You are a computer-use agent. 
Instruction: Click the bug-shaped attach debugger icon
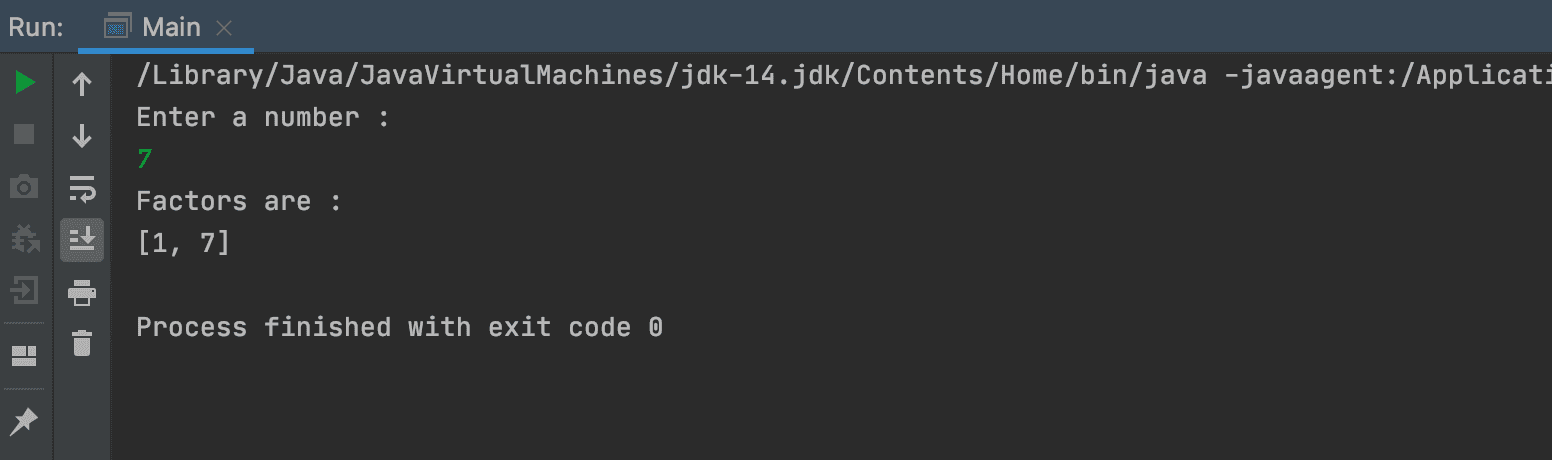(x=25, y=238)
